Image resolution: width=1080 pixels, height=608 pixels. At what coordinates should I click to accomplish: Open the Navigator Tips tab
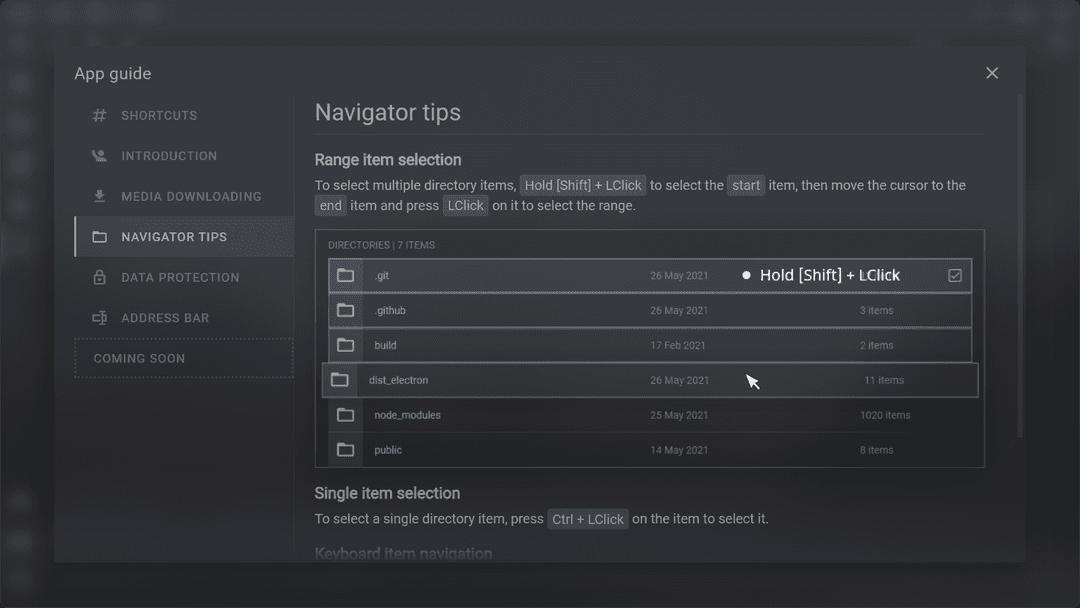(x=174, y=237)
